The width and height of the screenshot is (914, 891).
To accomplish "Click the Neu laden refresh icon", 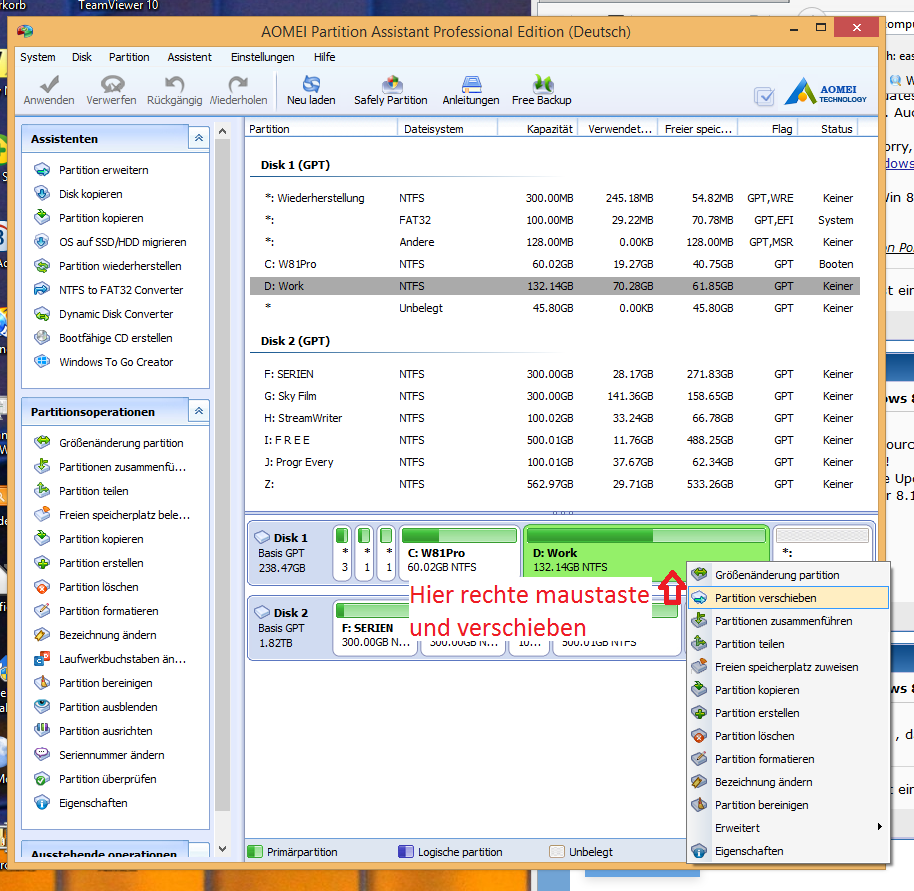I will (x=311, y=85).
